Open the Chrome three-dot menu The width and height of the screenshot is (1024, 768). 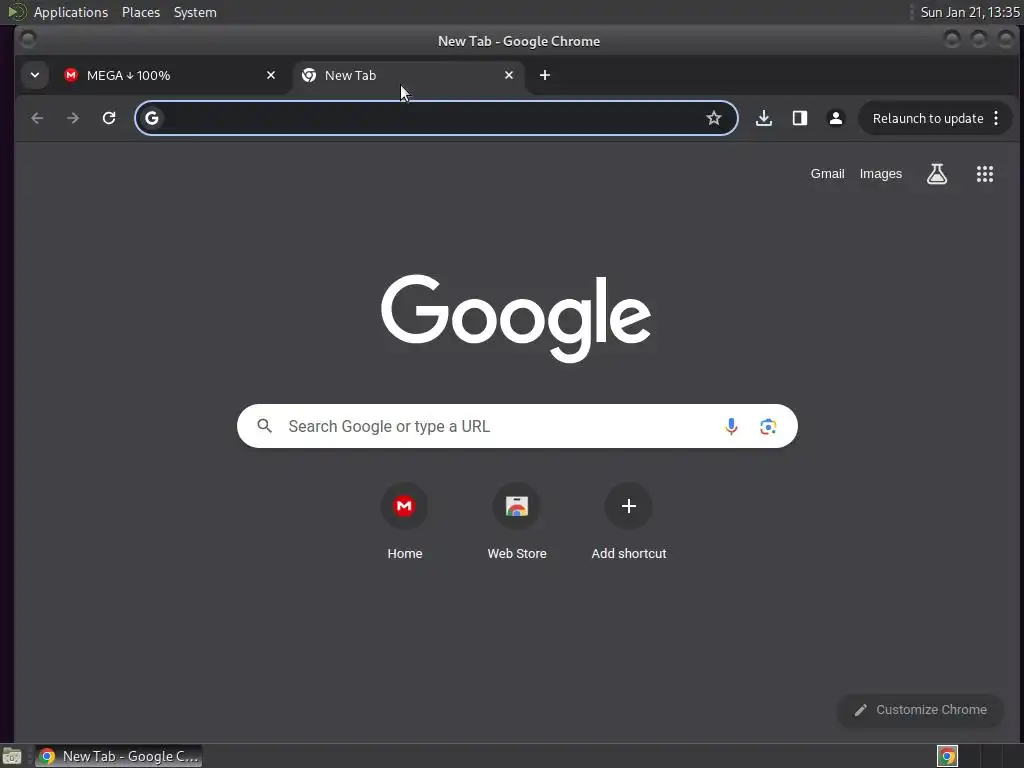[996, 118]
